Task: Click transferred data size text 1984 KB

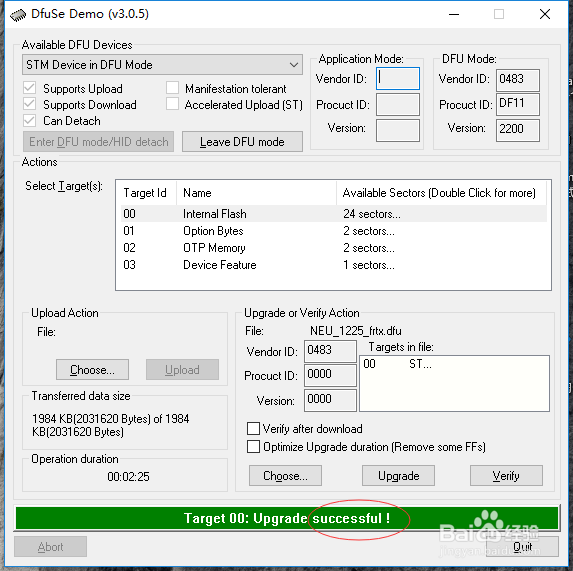Action: (111, 425)
